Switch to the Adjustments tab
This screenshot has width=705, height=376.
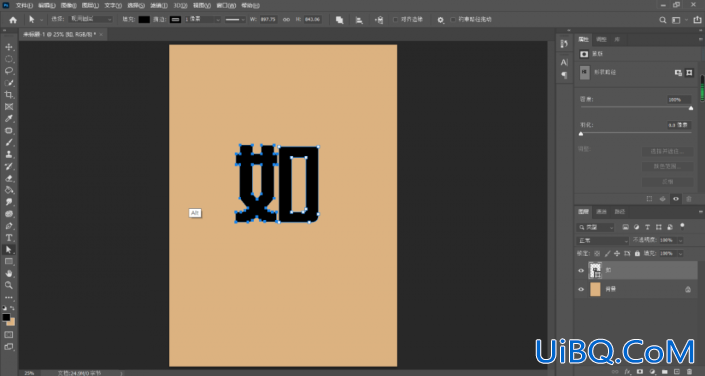601,40
